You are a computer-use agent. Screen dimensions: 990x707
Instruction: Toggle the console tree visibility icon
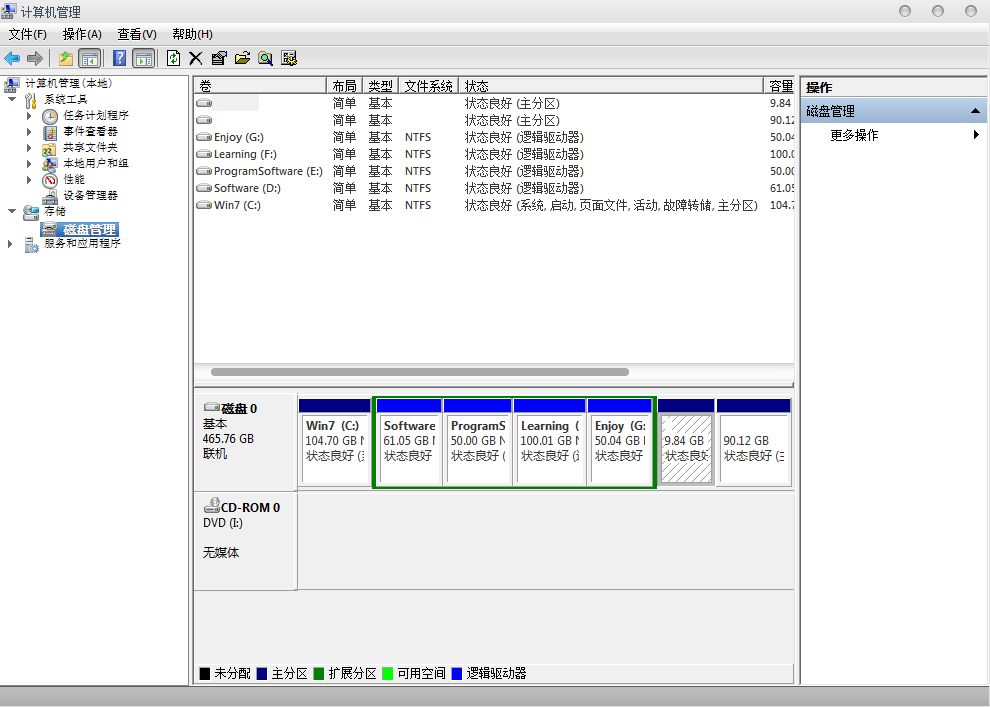(x=89, y=58)
